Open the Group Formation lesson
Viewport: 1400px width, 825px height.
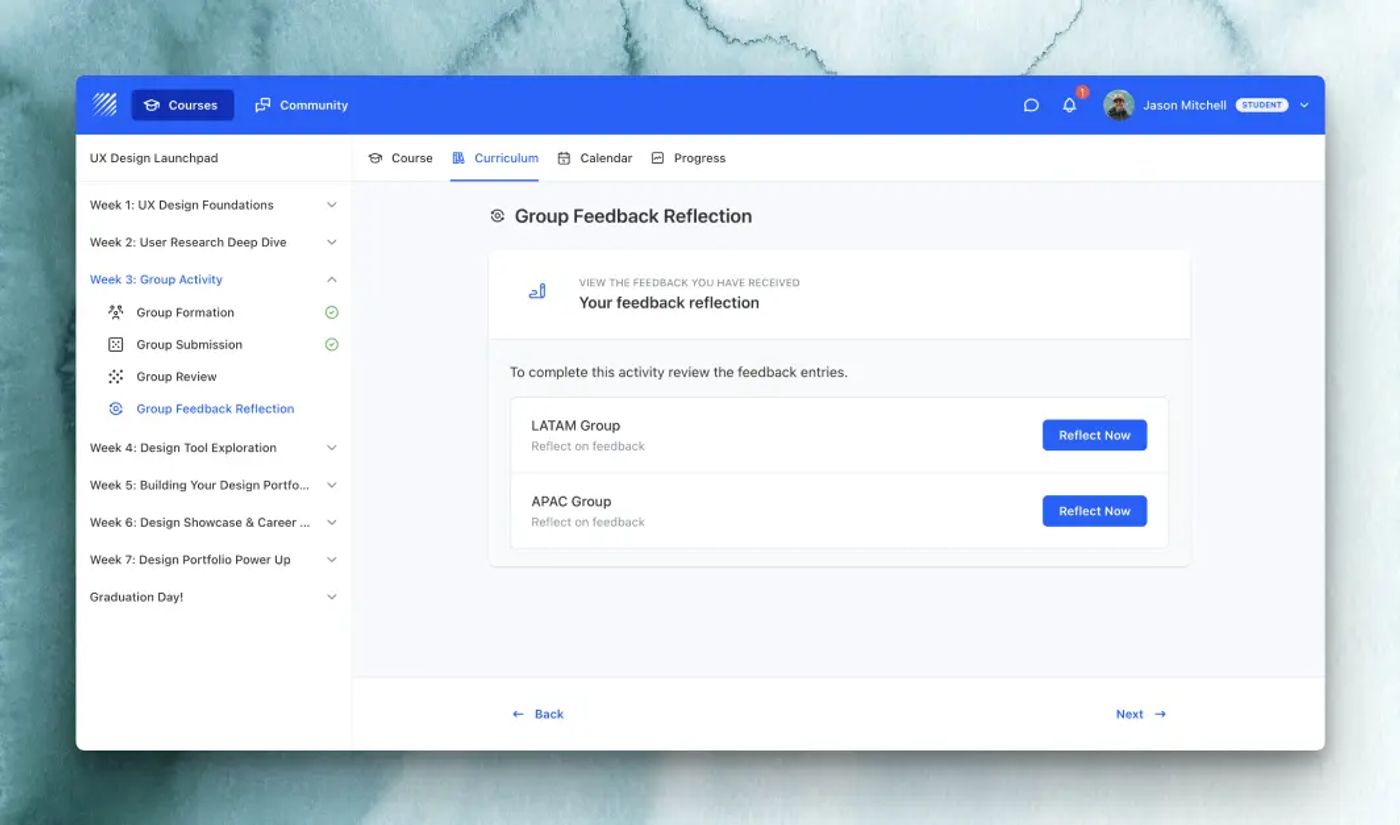(185, 313)
